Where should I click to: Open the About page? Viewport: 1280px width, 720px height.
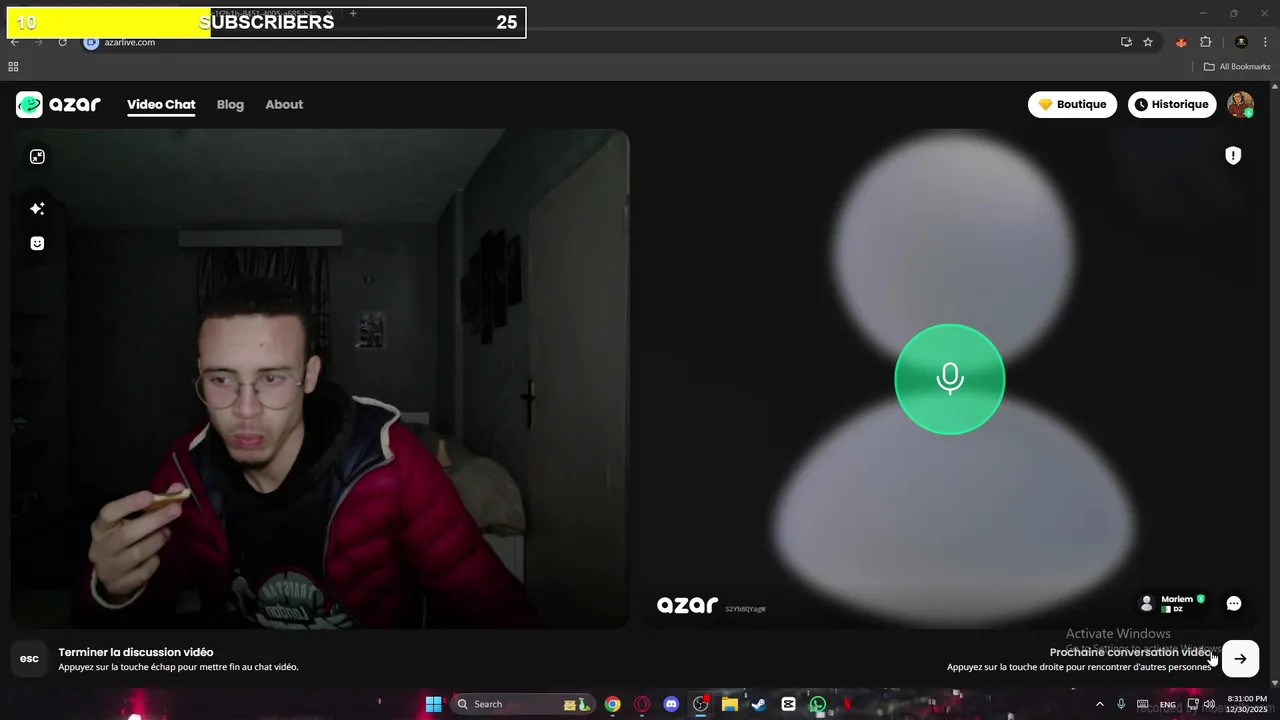pyautogui.click(x=284, y=104)
